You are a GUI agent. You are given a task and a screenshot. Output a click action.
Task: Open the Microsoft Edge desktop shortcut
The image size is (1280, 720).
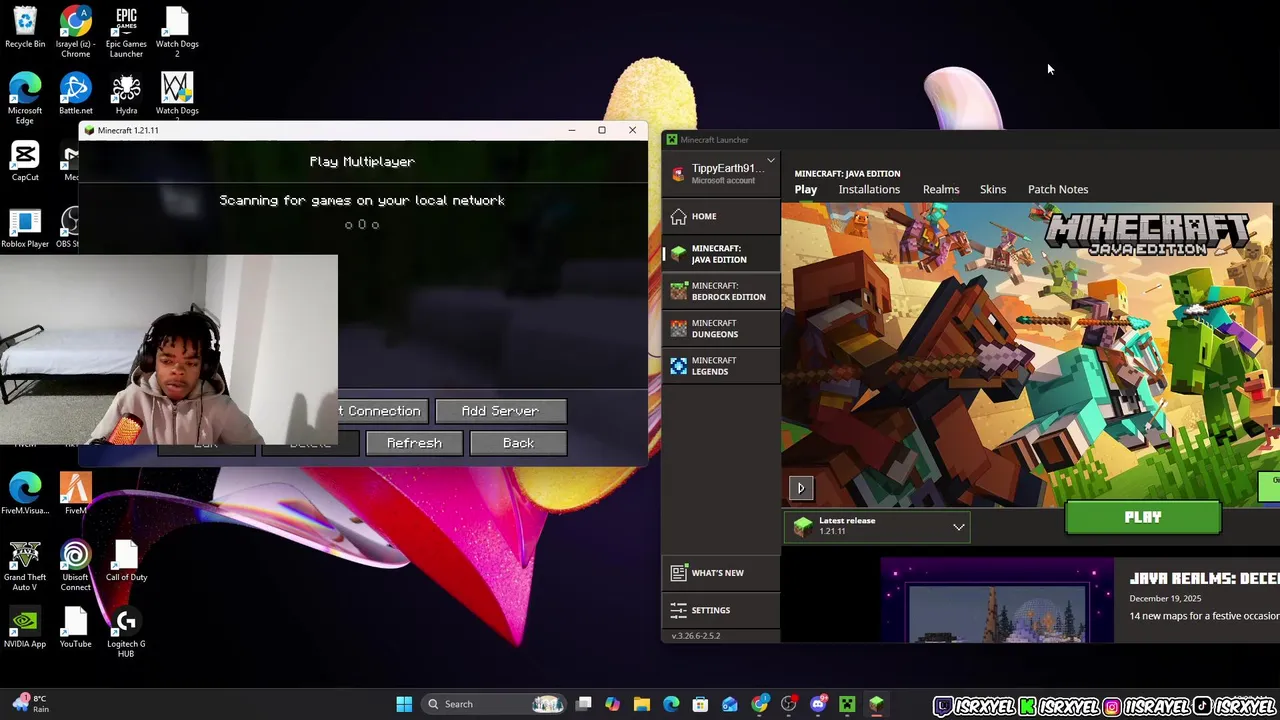[25, 98]
